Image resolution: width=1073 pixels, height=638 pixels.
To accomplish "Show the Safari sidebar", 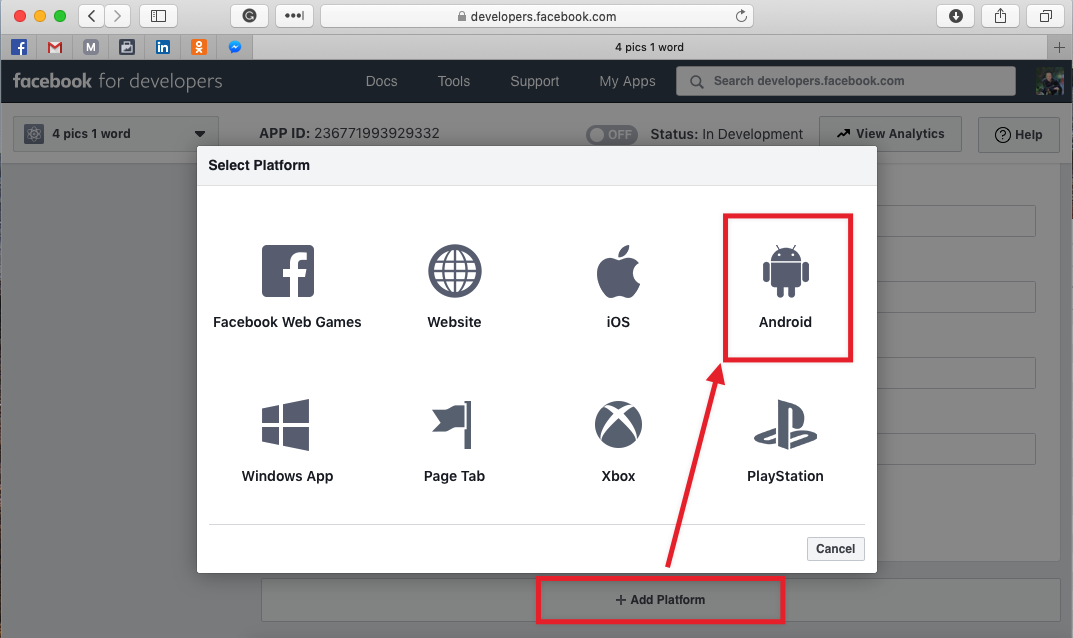I will (x=159, y=16).
